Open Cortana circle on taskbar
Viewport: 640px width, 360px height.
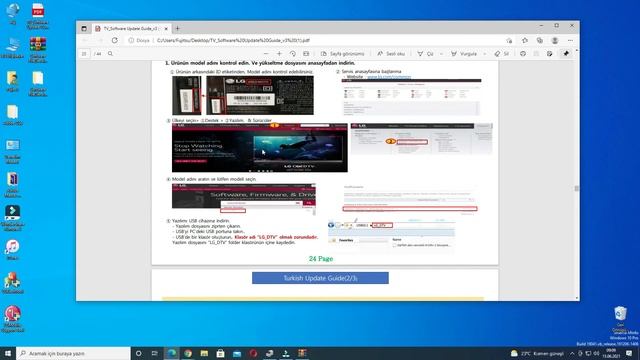pyautogui.click(x=138, y=353)
